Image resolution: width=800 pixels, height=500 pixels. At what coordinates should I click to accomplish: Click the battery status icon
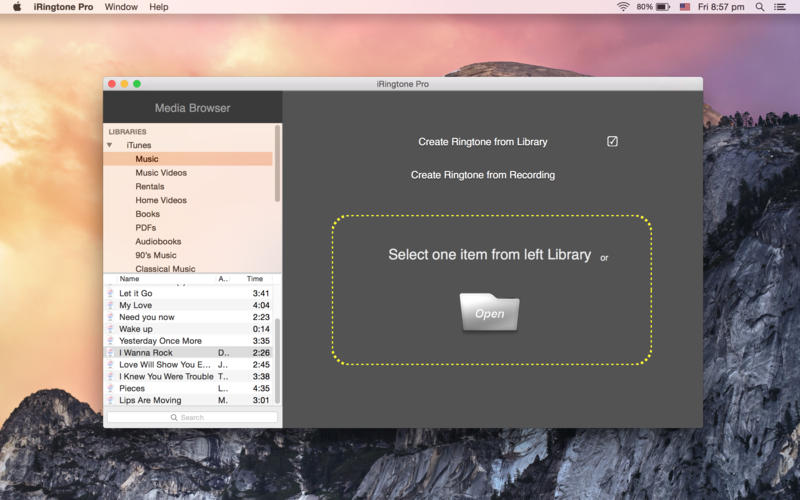(663, 7)
